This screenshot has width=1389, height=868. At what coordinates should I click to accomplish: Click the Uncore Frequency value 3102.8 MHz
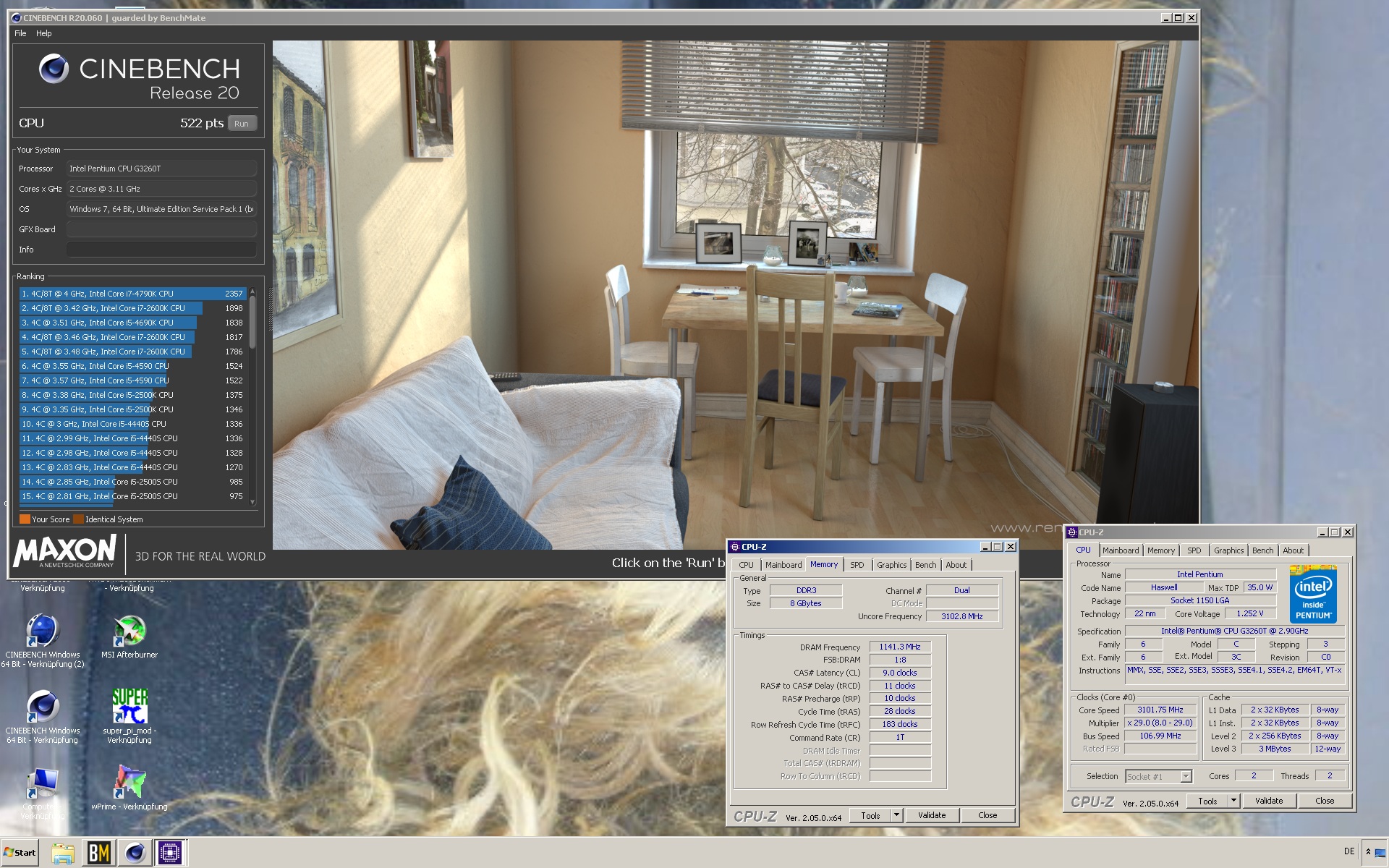(961, 616)
